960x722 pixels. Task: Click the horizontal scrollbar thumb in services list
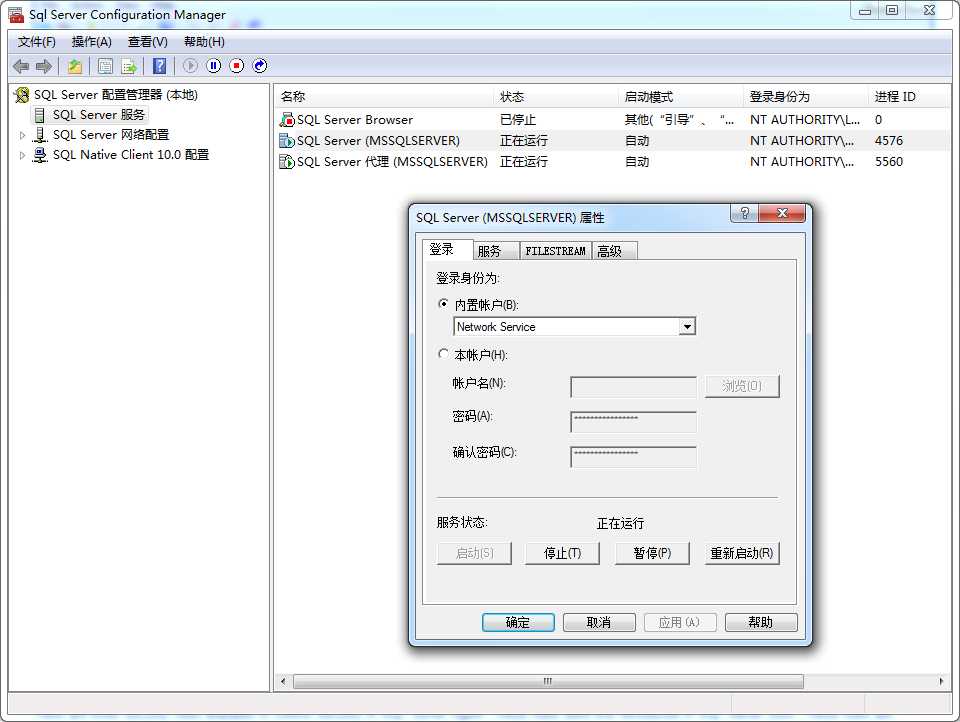click(548, 682)
